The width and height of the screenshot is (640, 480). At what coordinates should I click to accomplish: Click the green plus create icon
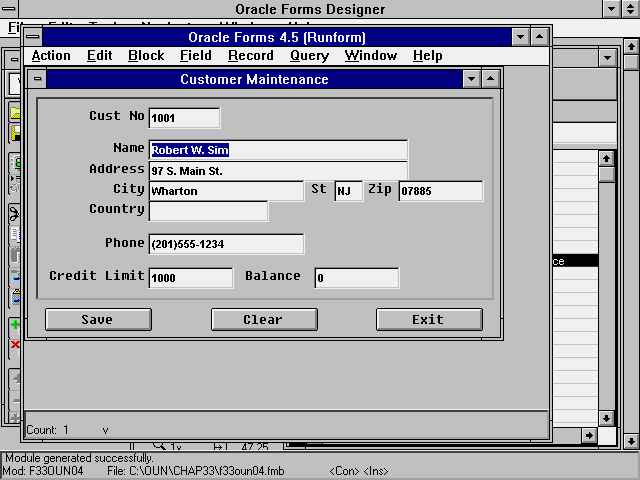[x=14, y=325]
